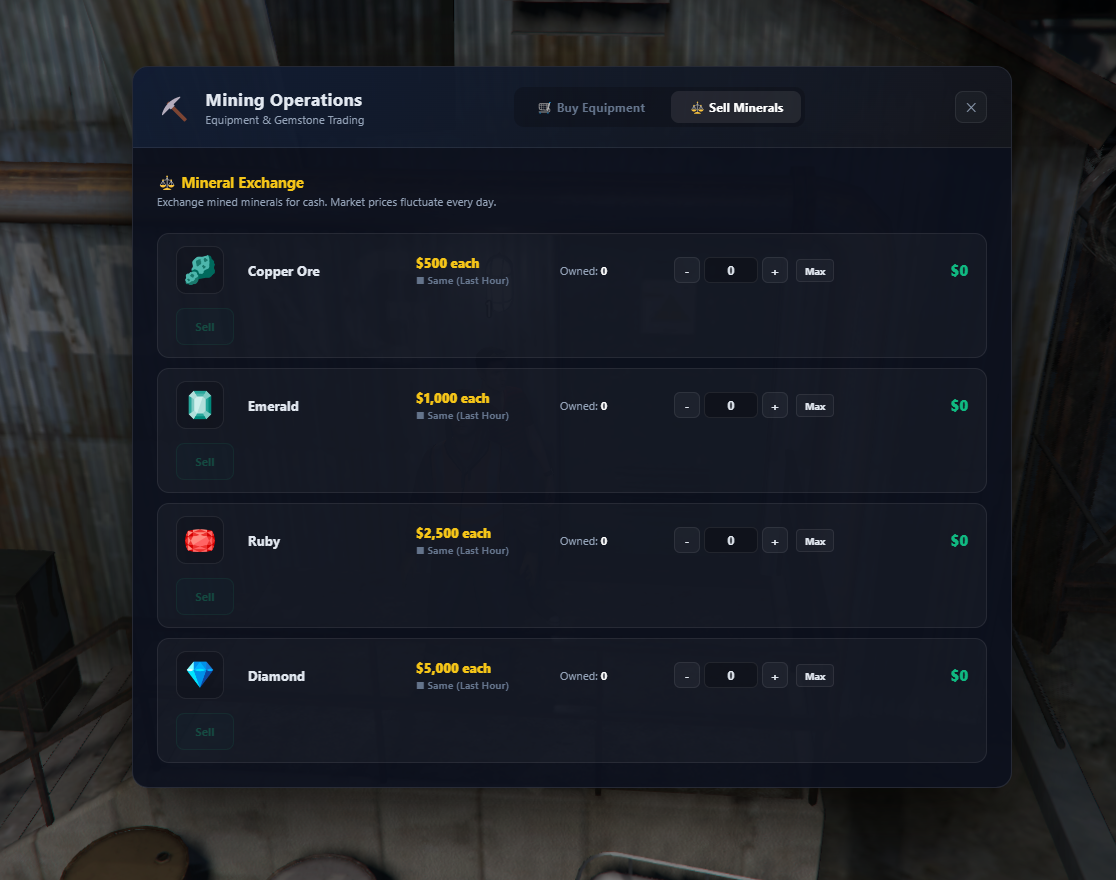Decrease Copper Ore quantity with minus
Screen dimensions: 1116x880
687,271
